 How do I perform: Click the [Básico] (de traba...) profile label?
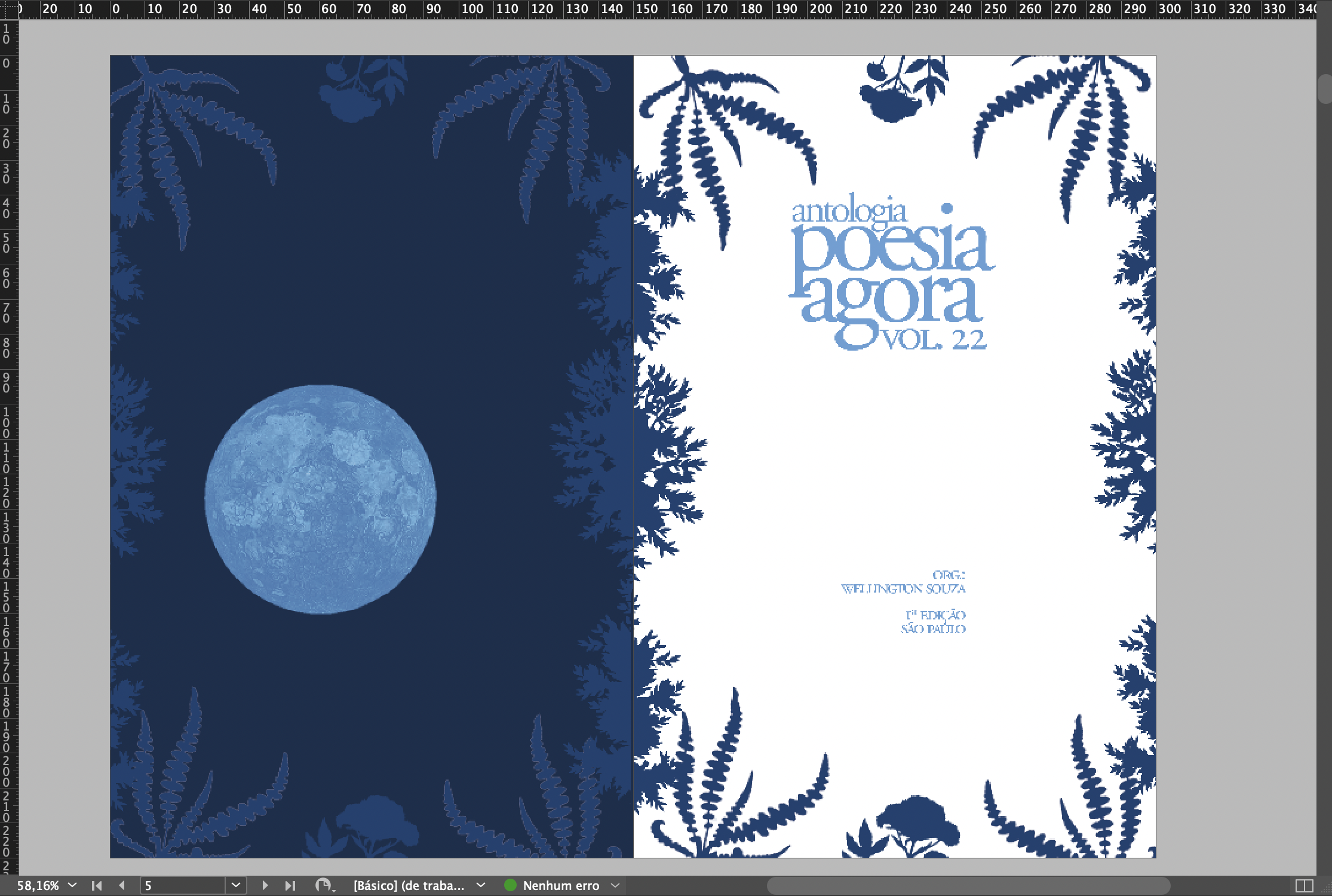coord(409,885)
